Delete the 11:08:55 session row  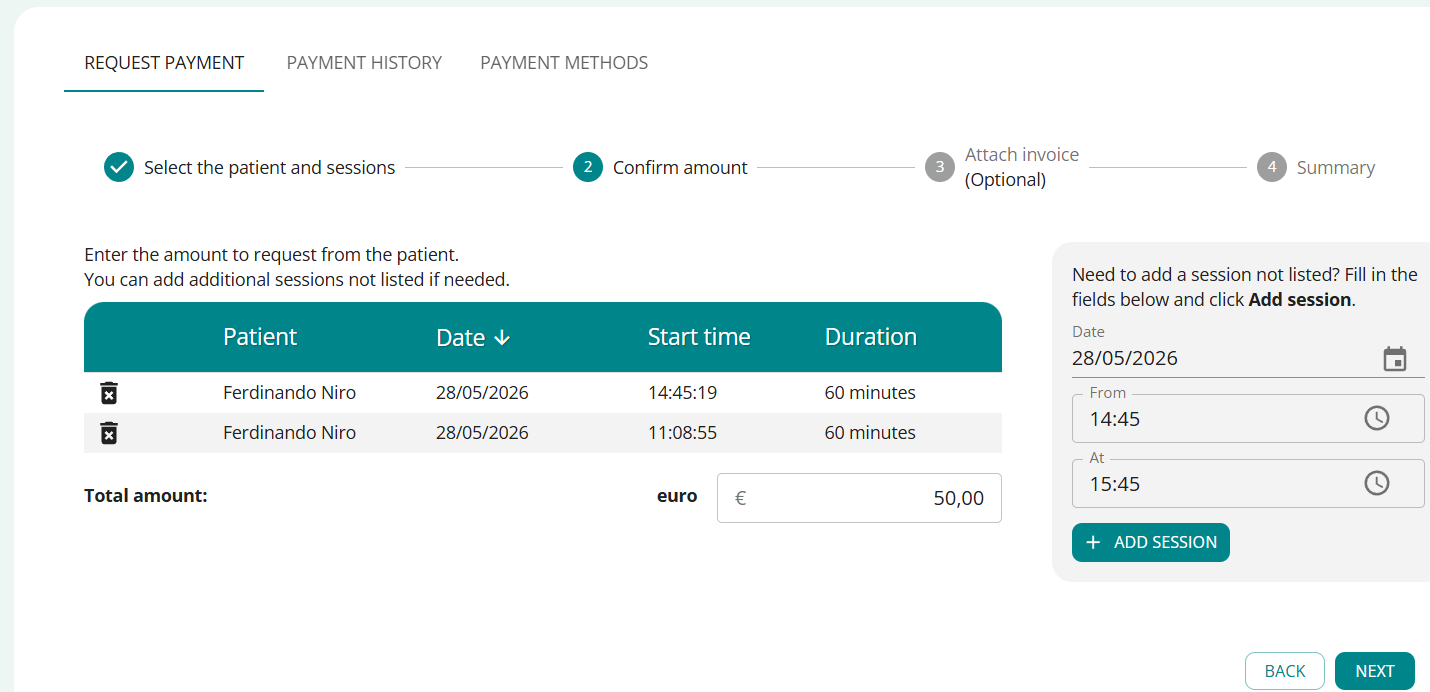pos(109,433)
